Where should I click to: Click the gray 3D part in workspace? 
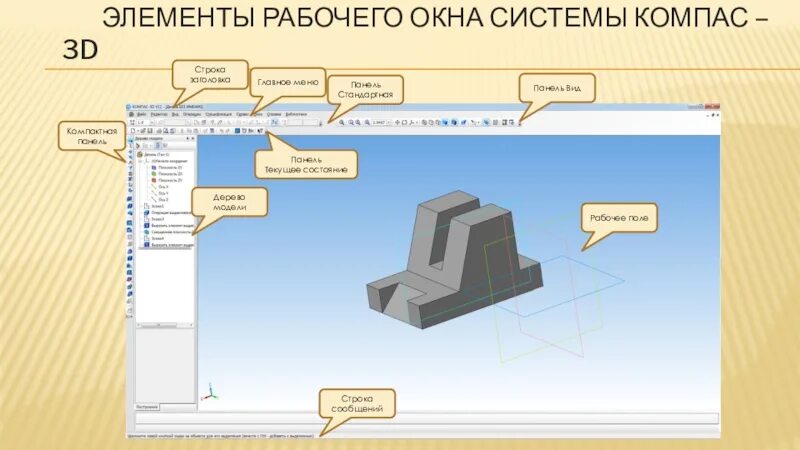point(454,260)
